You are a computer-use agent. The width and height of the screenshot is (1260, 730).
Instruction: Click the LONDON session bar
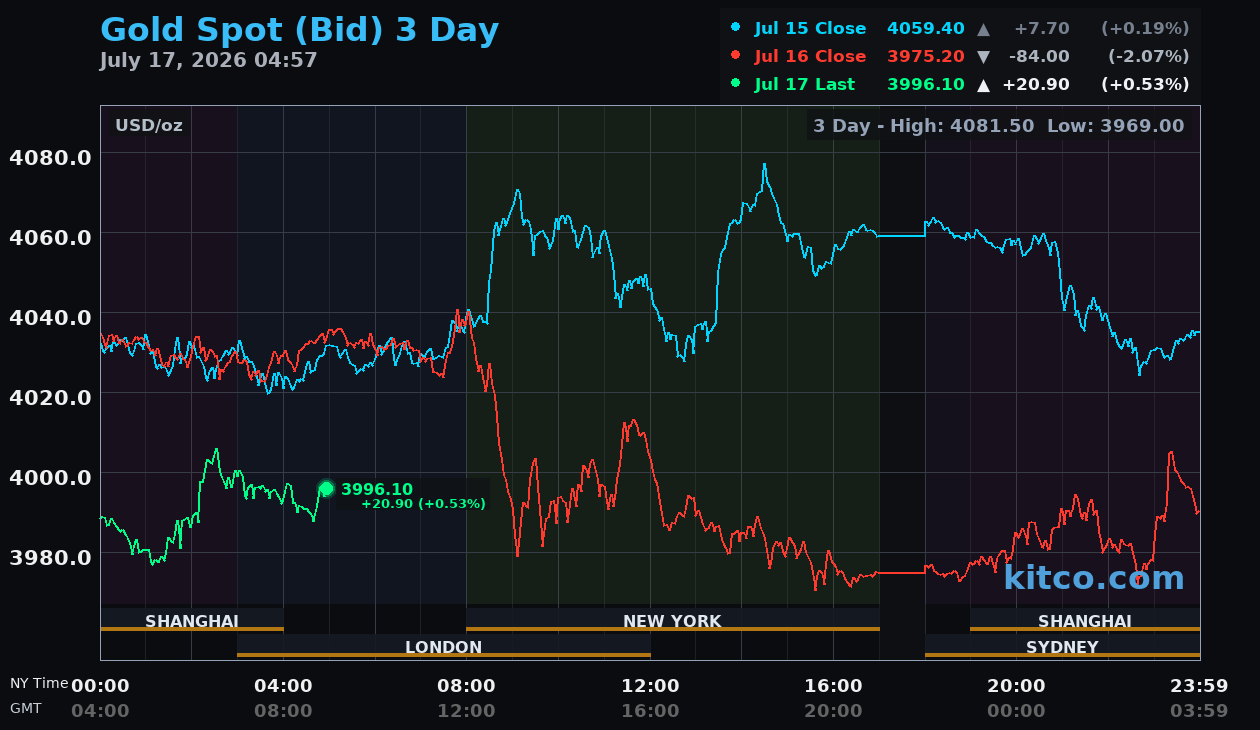444,646
